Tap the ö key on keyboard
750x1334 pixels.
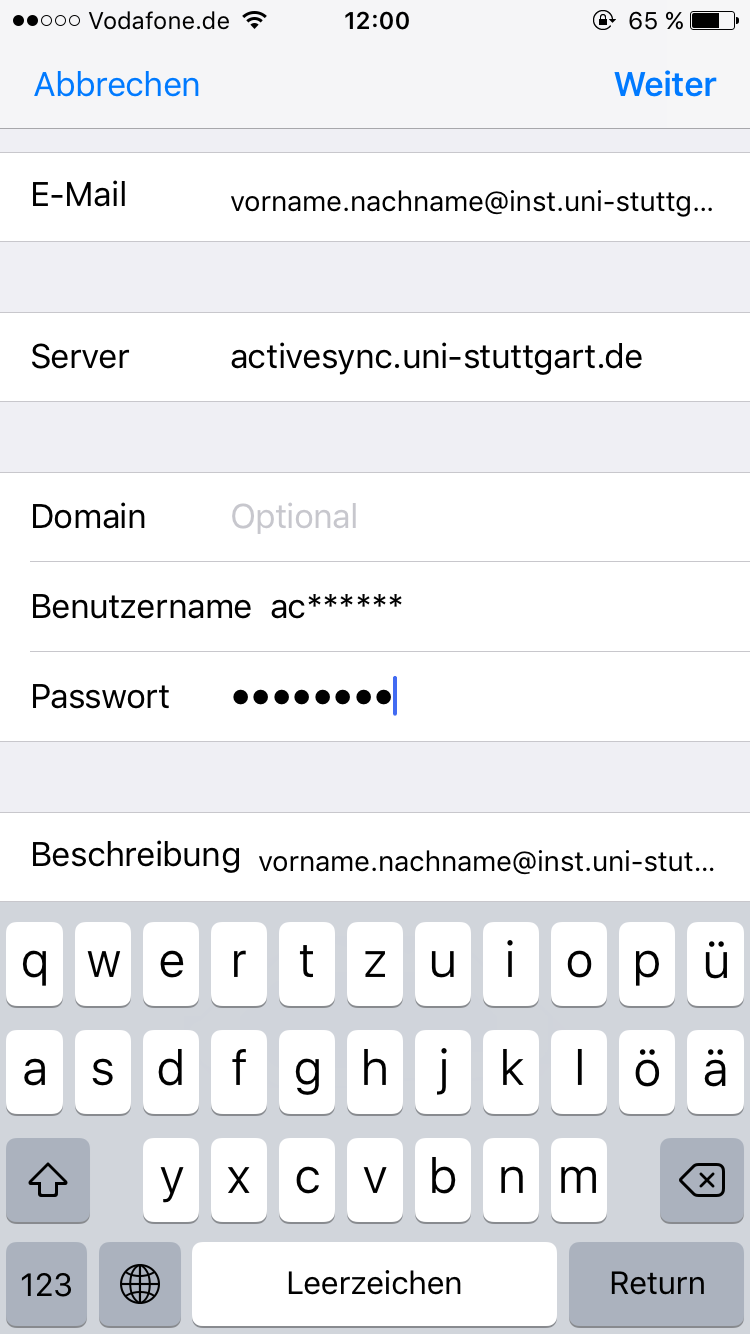647,1072
